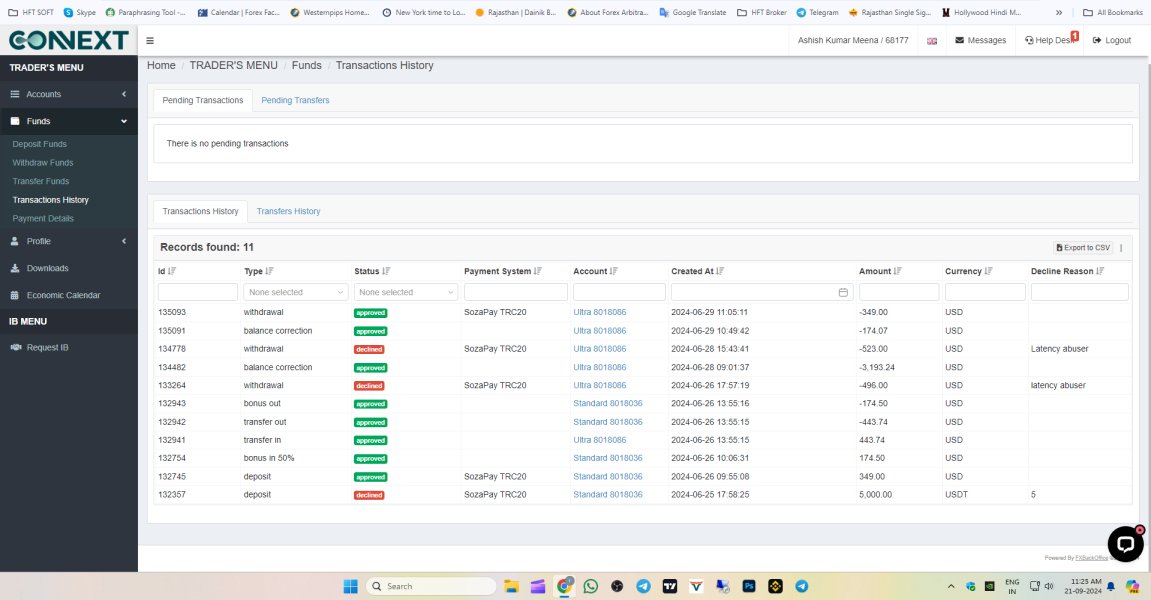Open the Ultra 8018086 account link in first row

599,312
